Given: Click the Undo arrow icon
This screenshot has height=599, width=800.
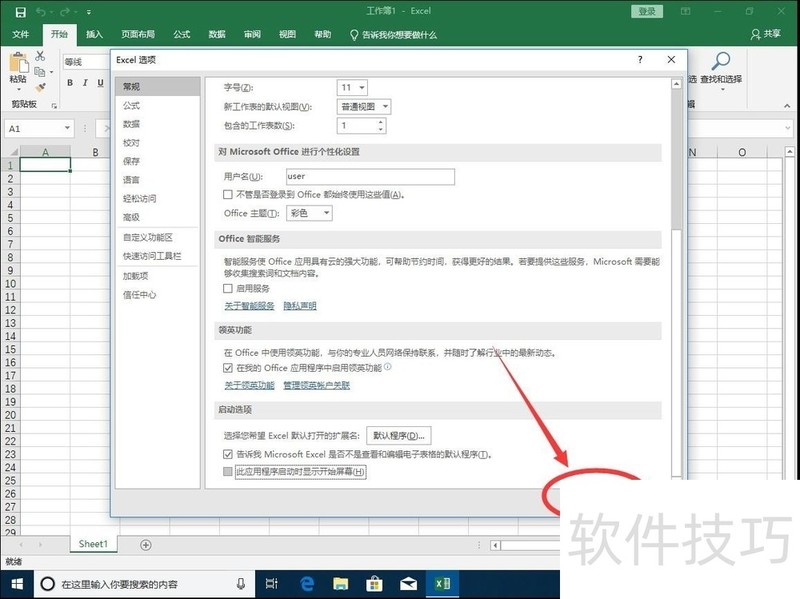Looking at the screenshot, I should (x=41, y=12).
